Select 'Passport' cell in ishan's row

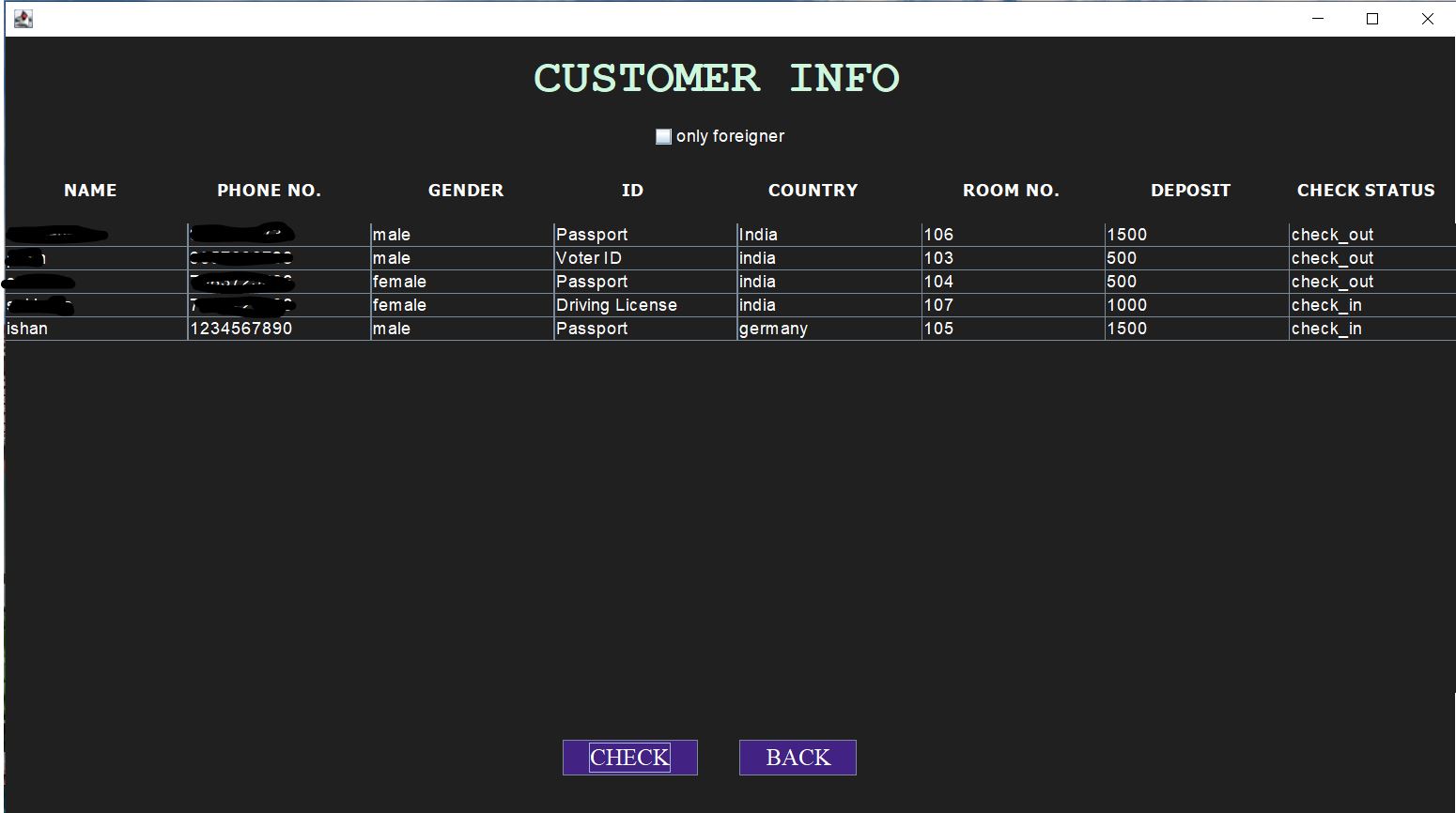pos(645,329)
